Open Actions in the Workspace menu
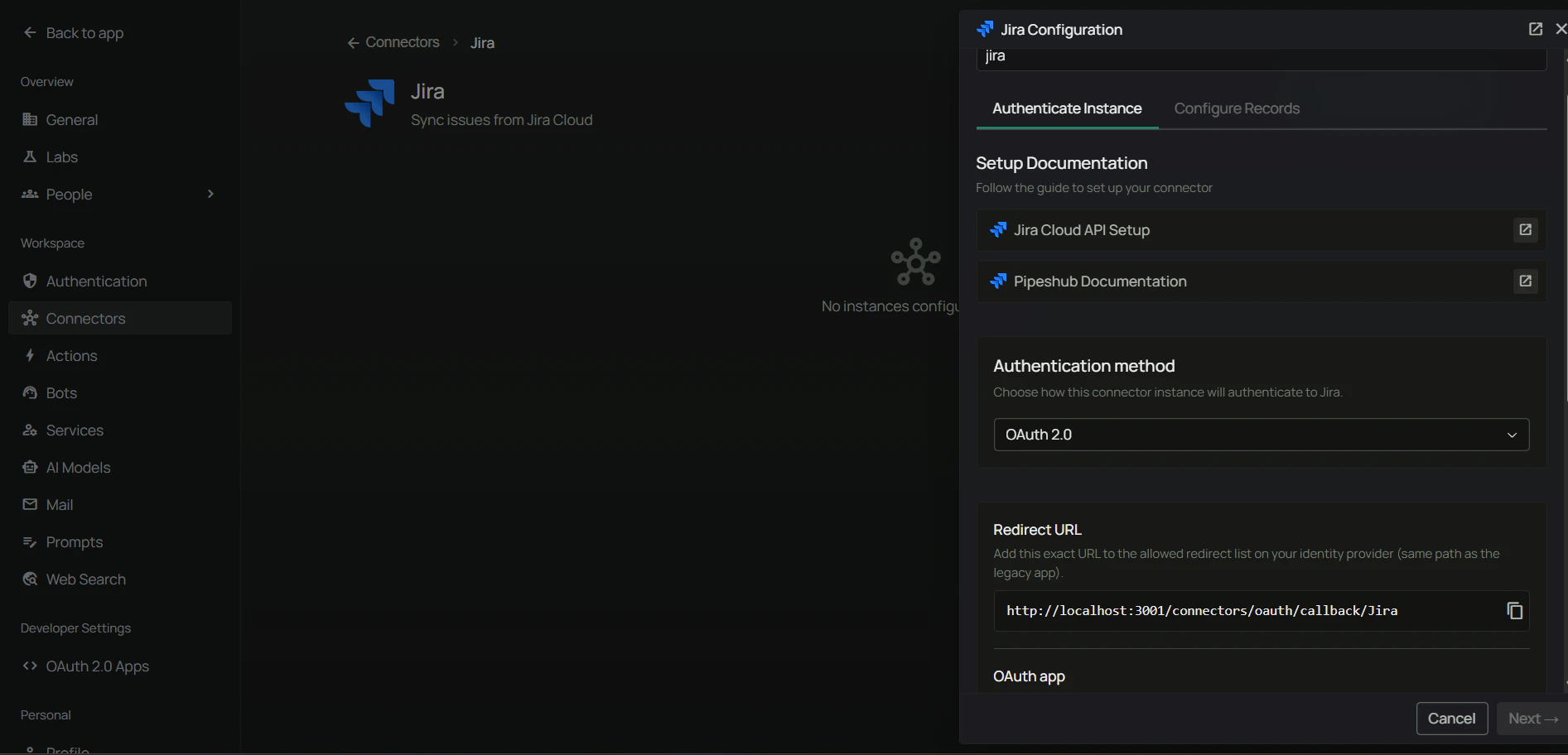1568x755 pixels. (120, 355)
